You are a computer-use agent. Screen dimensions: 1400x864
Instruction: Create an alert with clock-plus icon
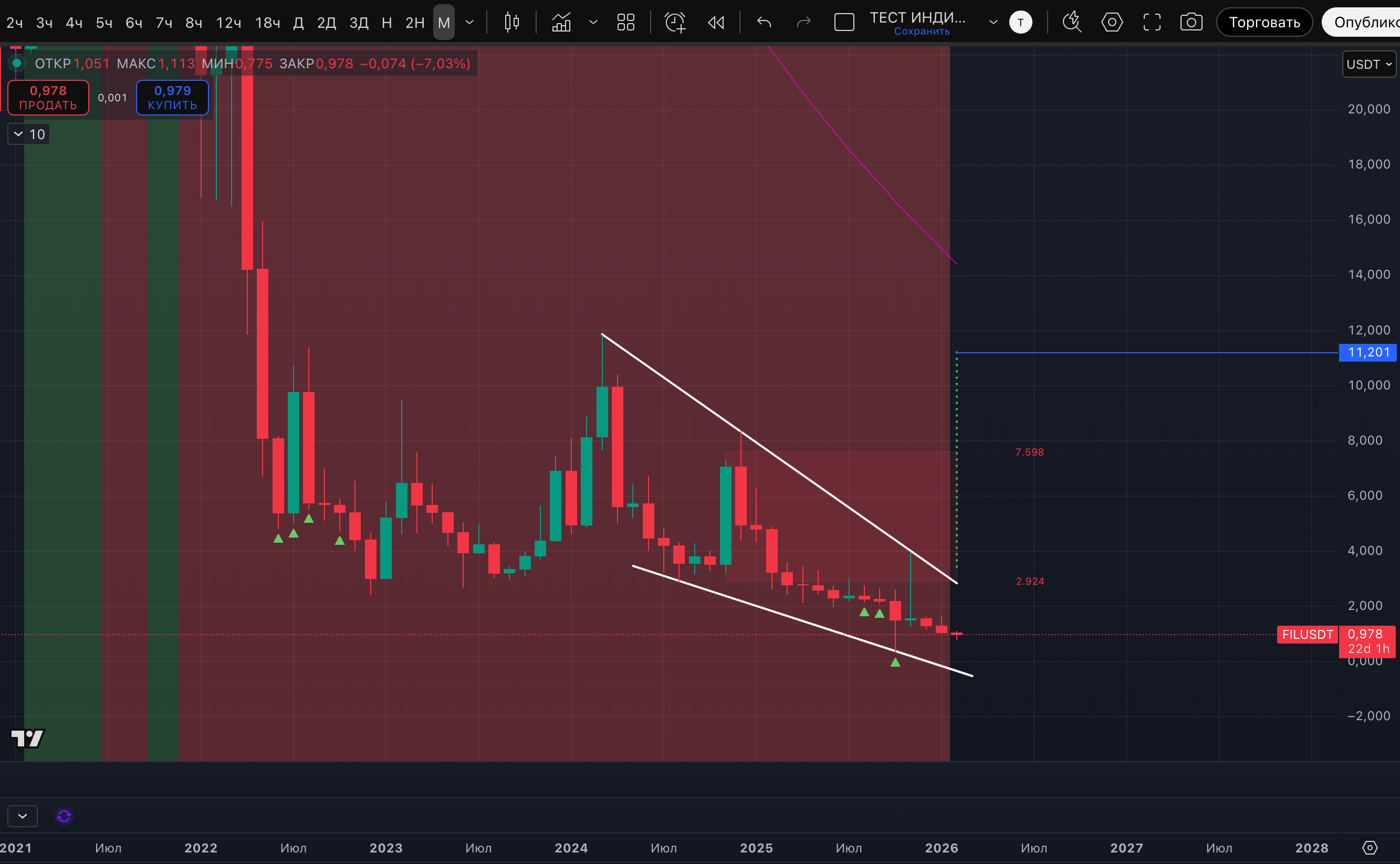[x=675, y=22]
